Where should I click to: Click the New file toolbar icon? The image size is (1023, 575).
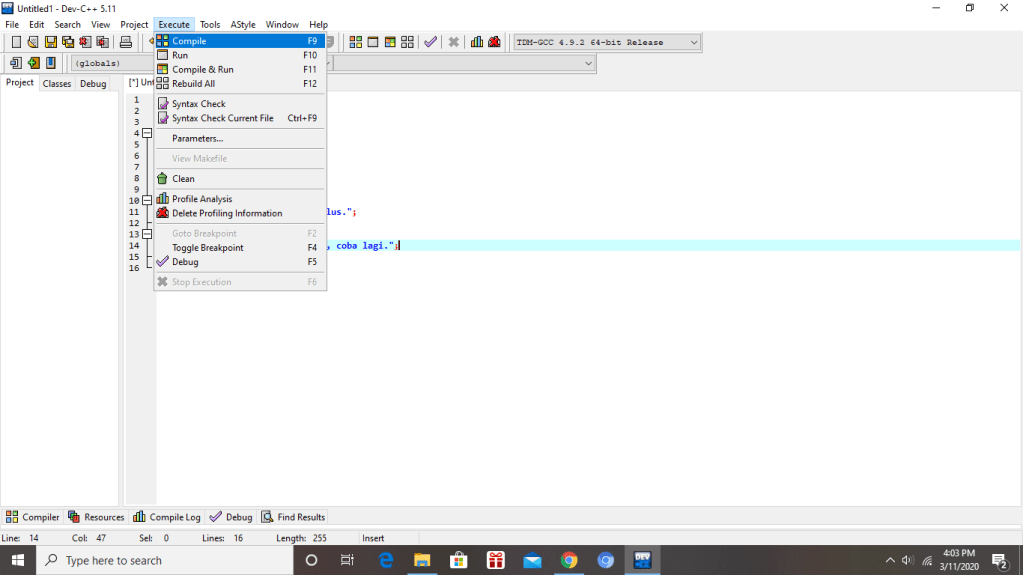click(x=16, y=42)
